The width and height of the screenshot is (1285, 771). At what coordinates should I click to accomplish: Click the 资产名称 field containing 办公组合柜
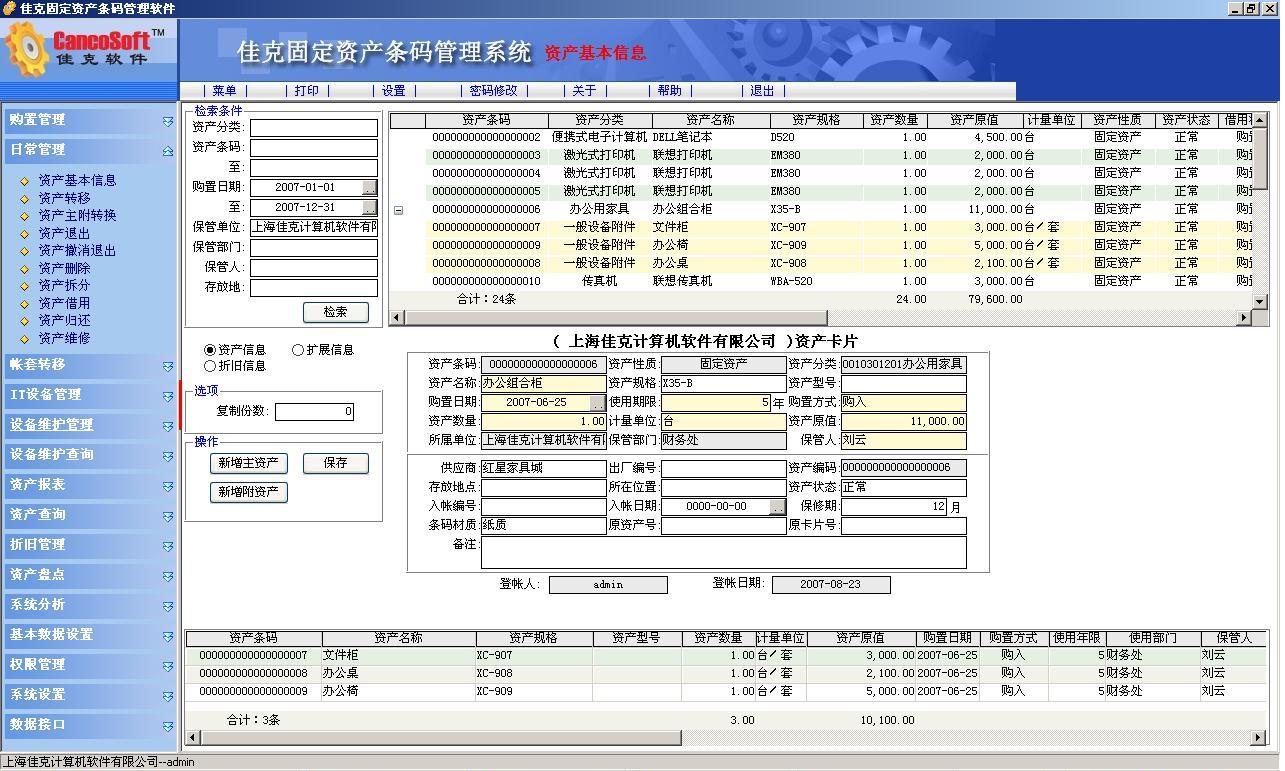[543, 384]
